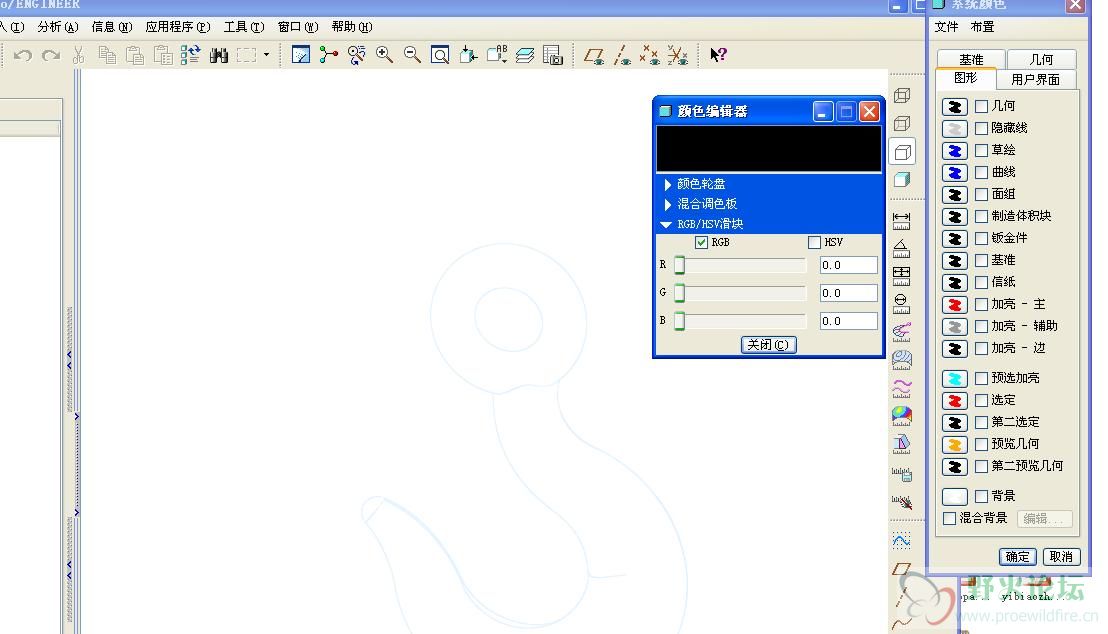This screenshot has width=1108, height=634.
Task: Check the 曲线 checkbox
Action: (x=981, y=172)
